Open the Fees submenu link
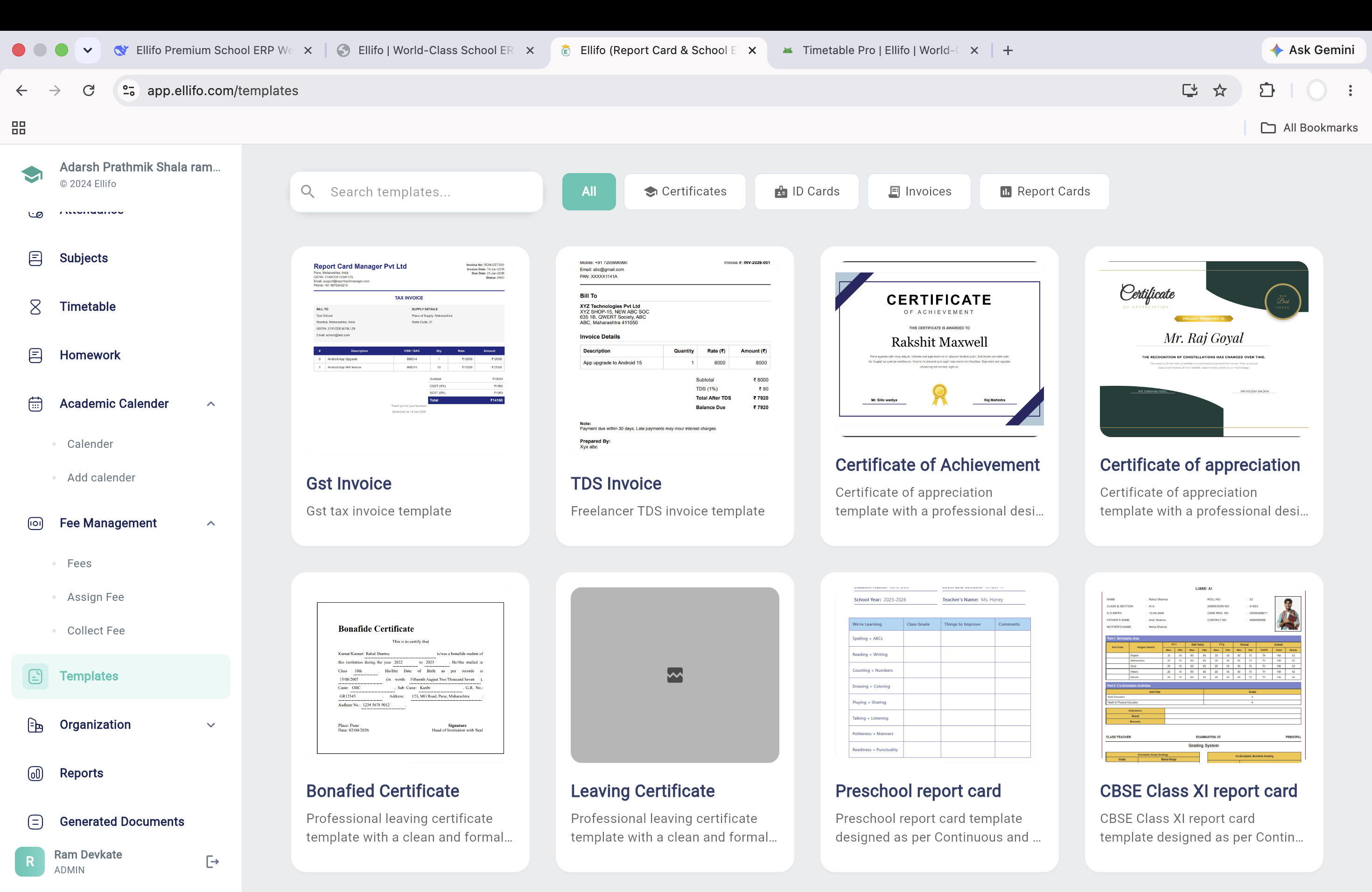Image resolution: width=1372 pixels, height=892 pixels. [79, 564]
